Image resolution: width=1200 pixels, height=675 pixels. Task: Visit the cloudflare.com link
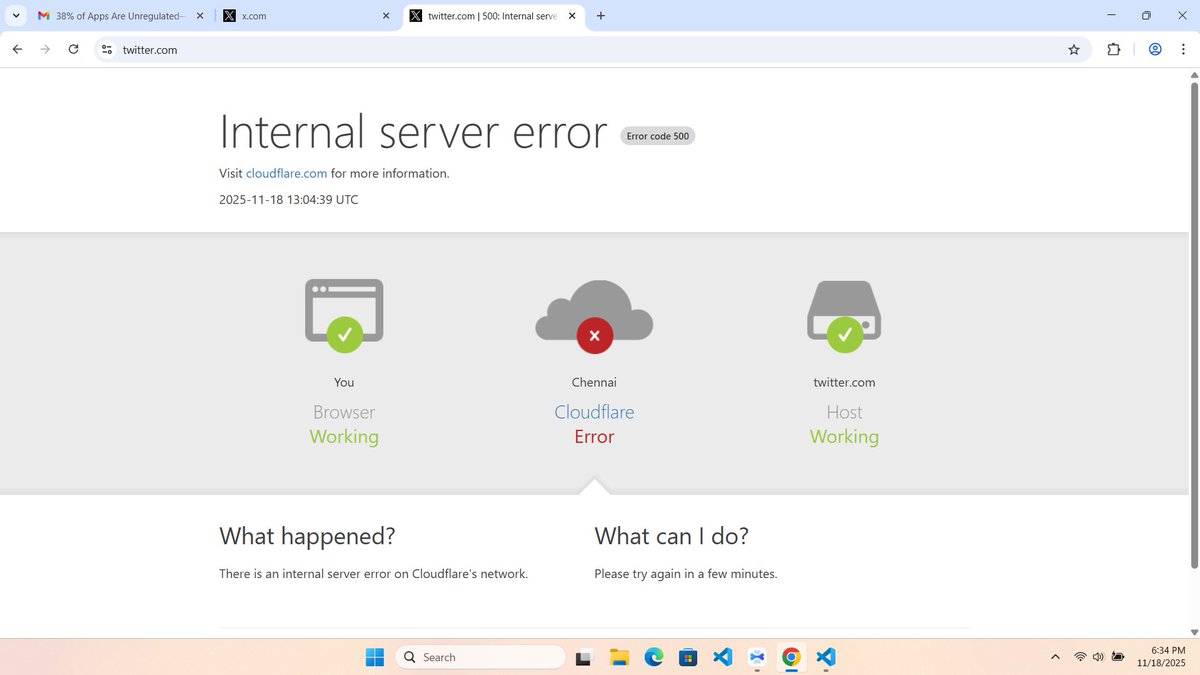click(x=286, y=173)
